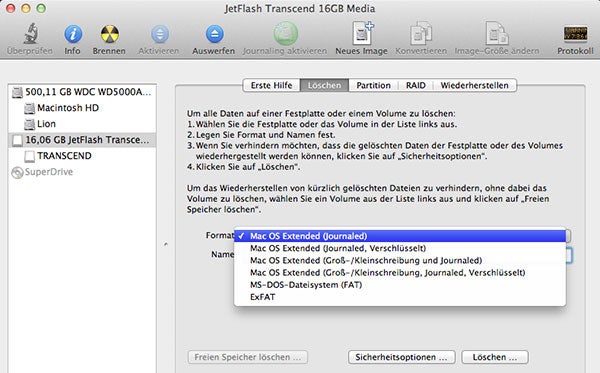Select the TRANSCEND volume in sidebar
Image resolution: width=600 pixels, height=373 pixels.
82,156
